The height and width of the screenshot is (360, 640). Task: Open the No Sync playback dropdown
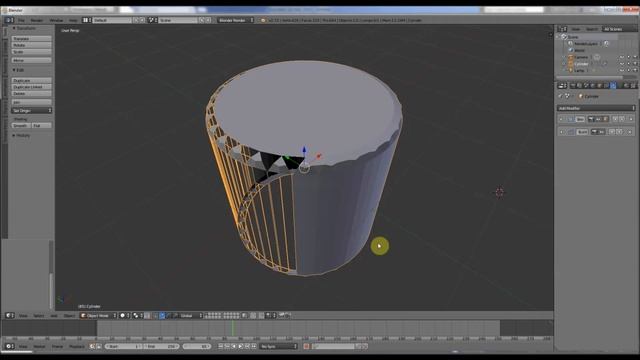(279, 346)
